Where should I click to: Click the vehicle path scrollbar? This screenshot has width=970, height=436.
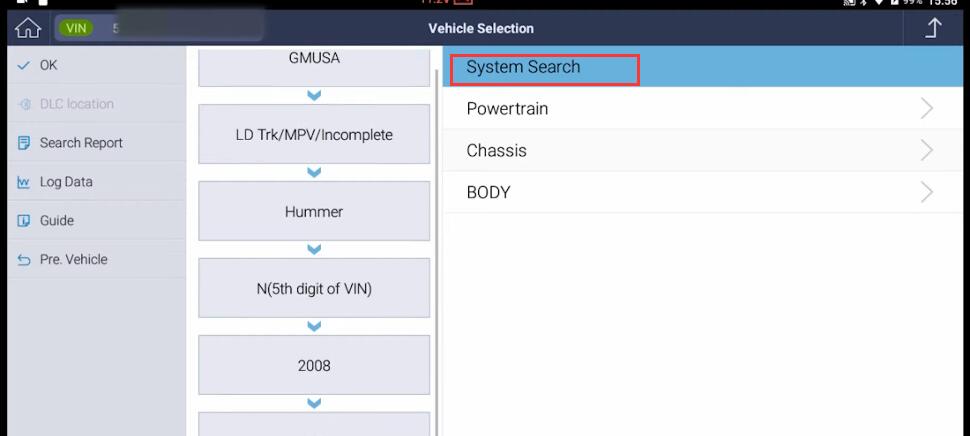pos(438,247)
